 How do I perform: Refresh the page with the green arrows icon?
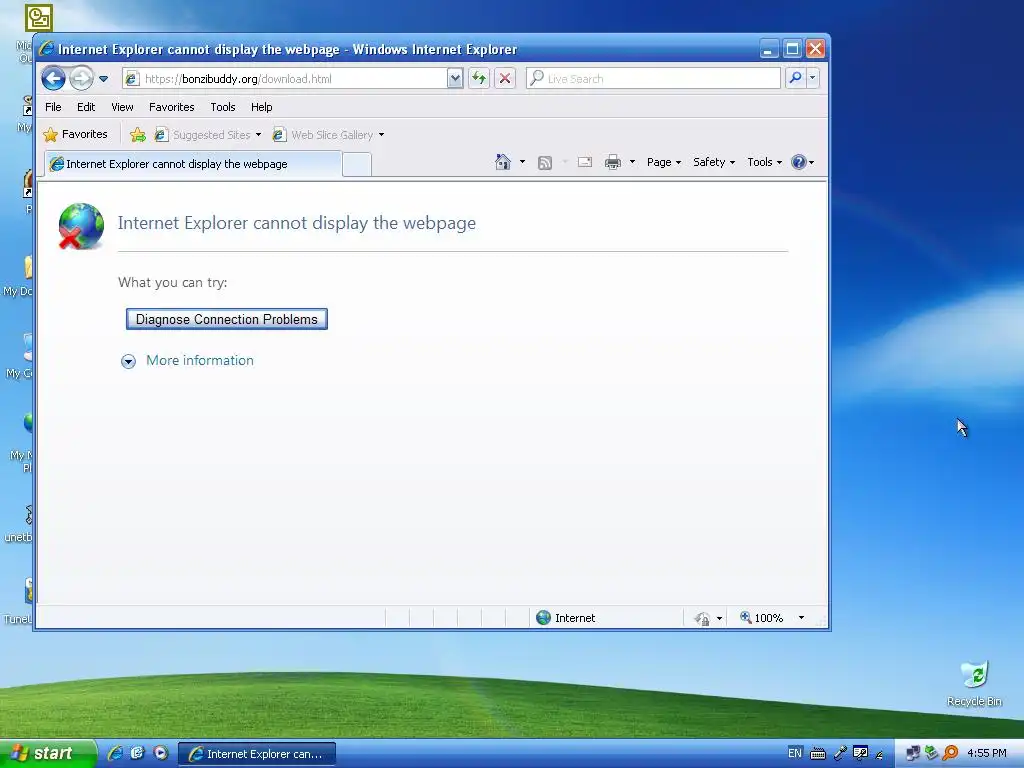479,79
